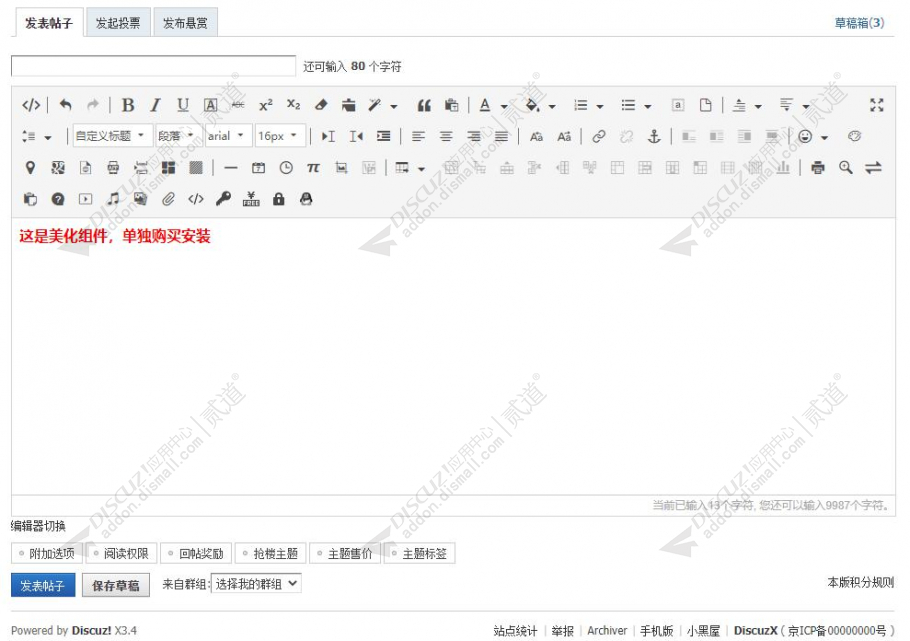The height and width of the screenshot is (641, 910).
Task: Expand the unordered list style arrow
Action: (648, 106)
